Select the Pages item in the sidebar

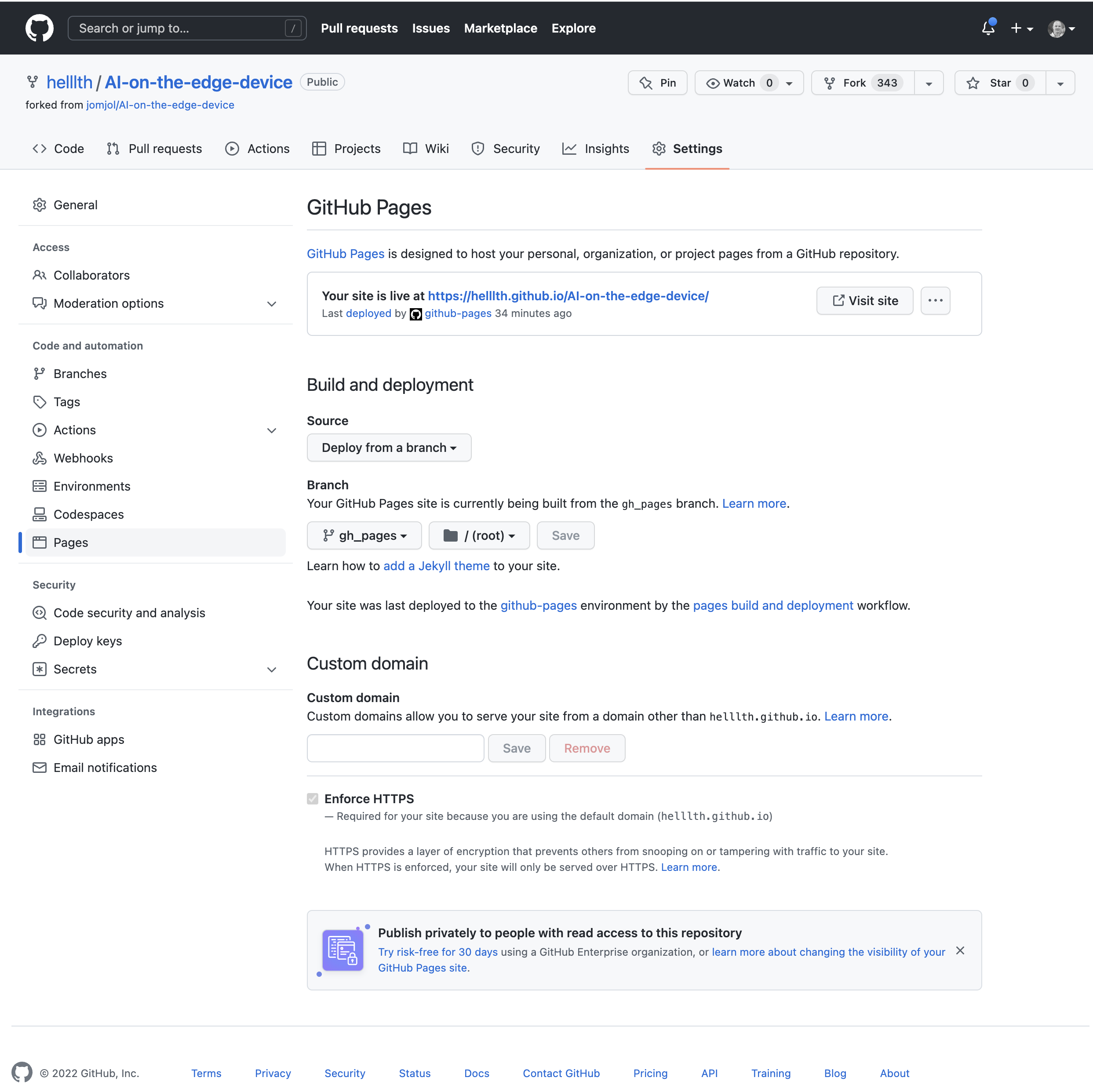click(70, 542)
